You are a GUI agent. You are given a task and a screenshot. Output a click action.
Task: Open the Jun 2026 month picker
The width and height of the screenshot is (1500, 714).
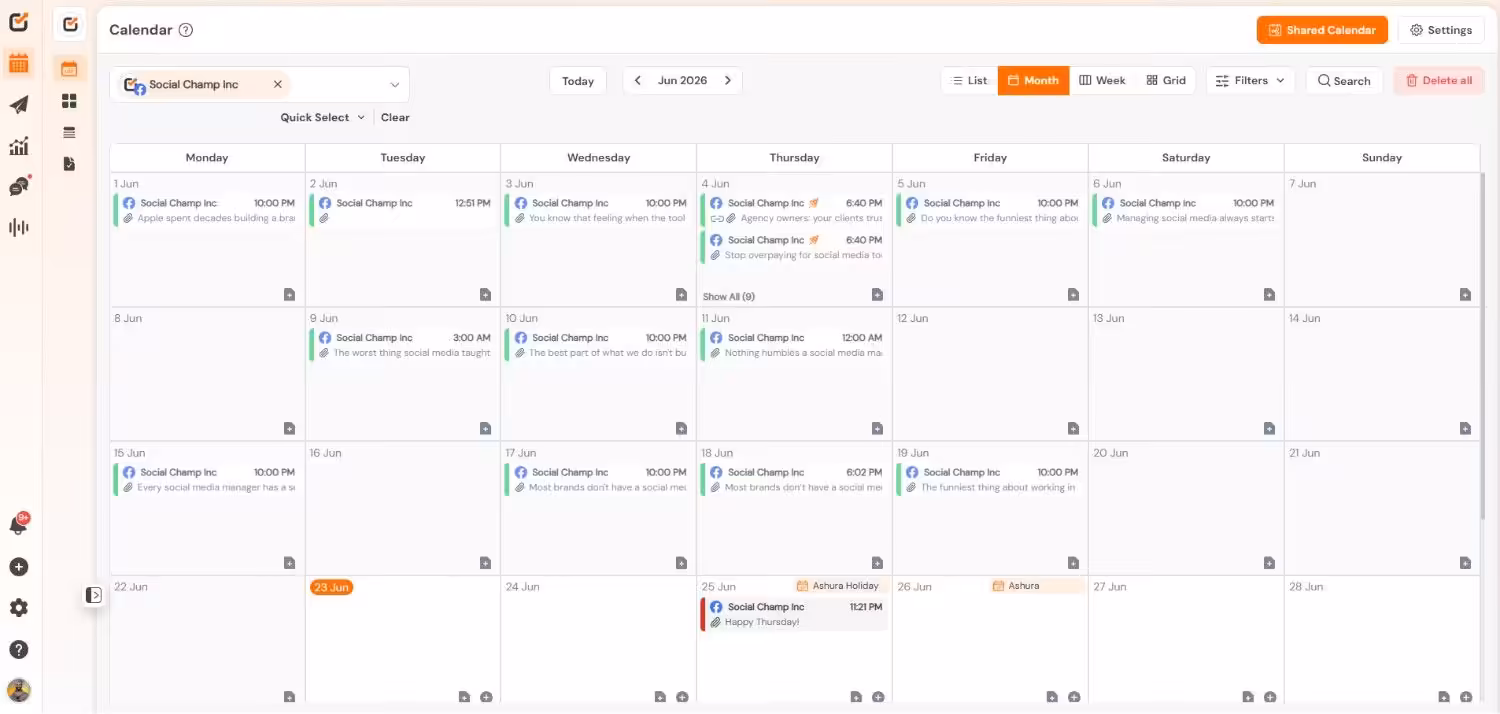[682, 81]
